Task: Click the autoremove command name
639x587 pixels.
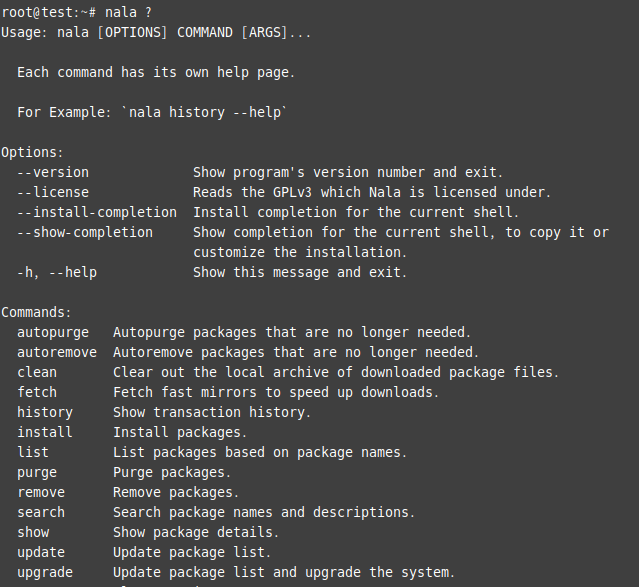Action: [57, 352]
